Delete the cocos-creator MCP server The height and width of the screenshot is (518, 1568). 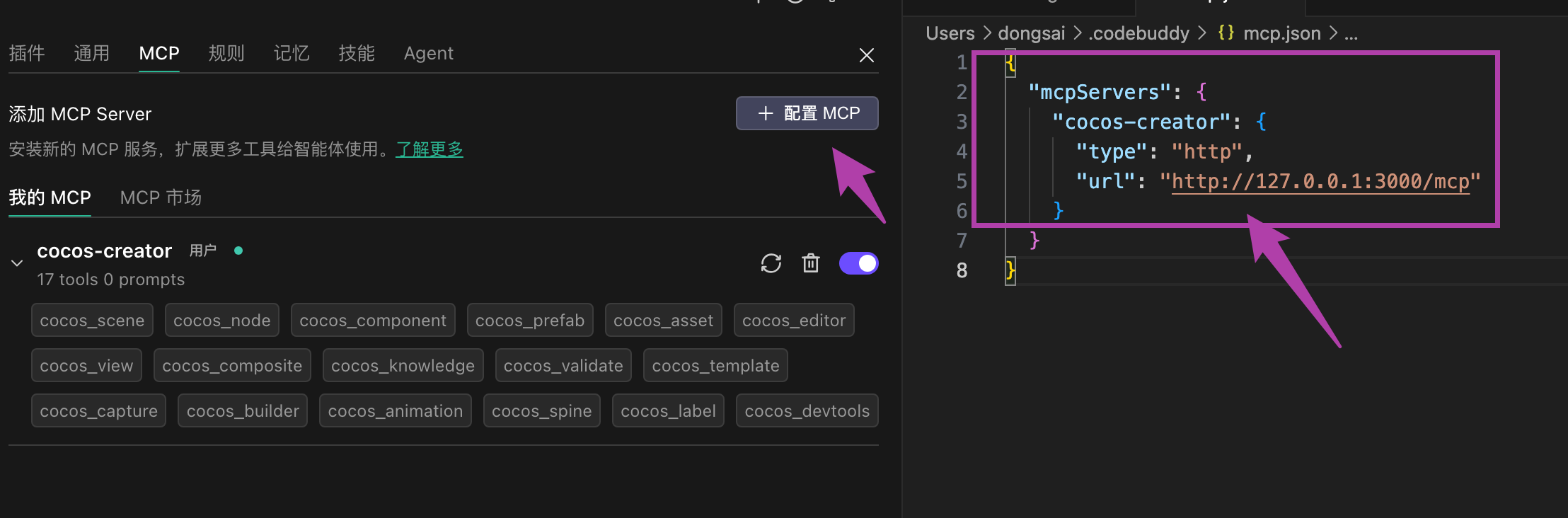(x=811, y=263)
